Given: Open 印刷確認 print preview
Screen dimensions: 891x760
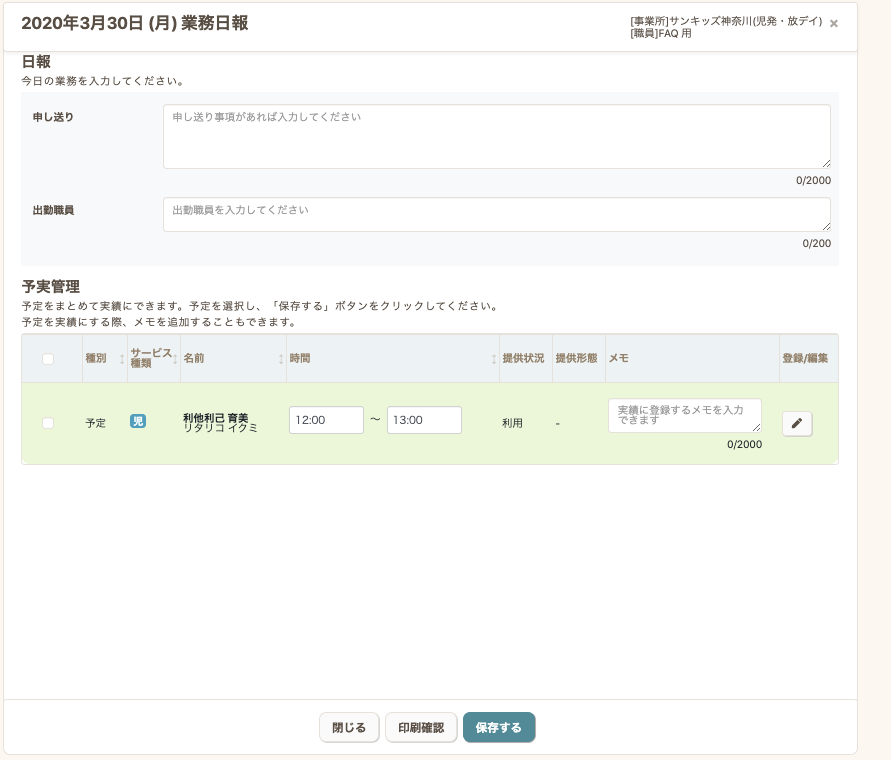Looking at the screenshot, I should point(421,728).
